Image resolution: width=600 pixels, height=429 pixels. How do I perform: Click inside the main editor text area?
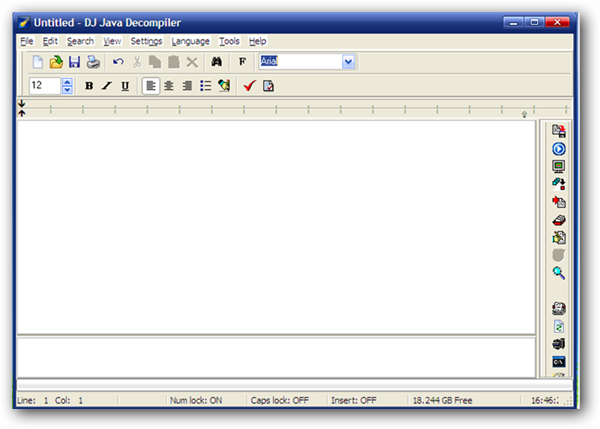coord(276,227)
